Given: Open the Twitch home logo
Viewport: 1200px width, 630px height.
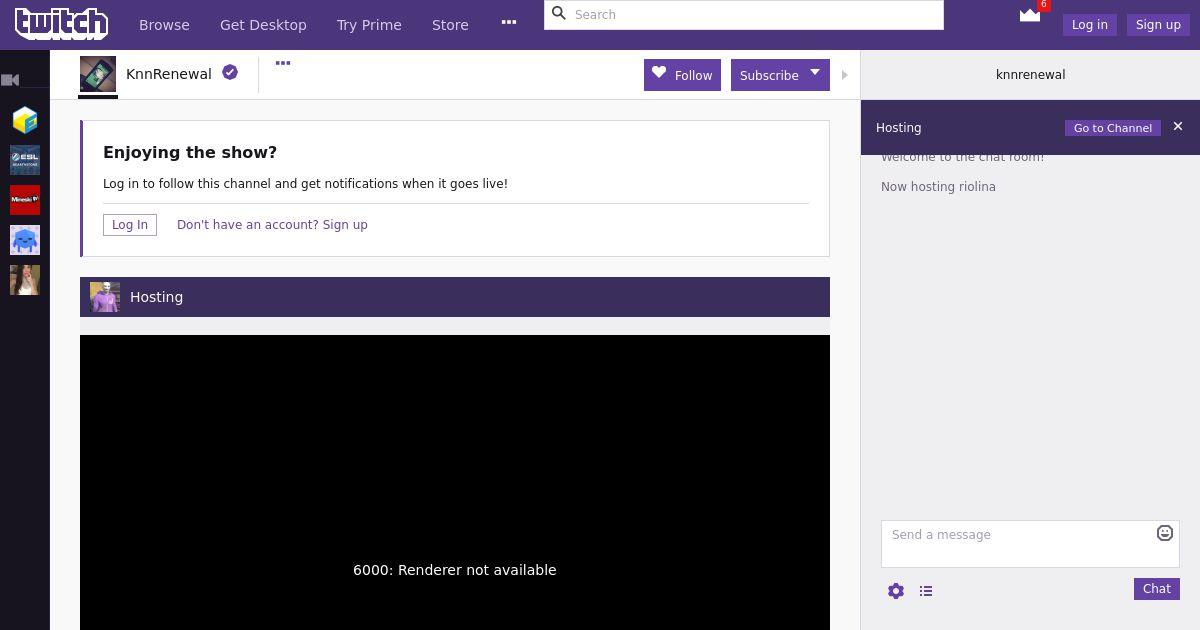Looking at the screenshot, I should [61, 23].
